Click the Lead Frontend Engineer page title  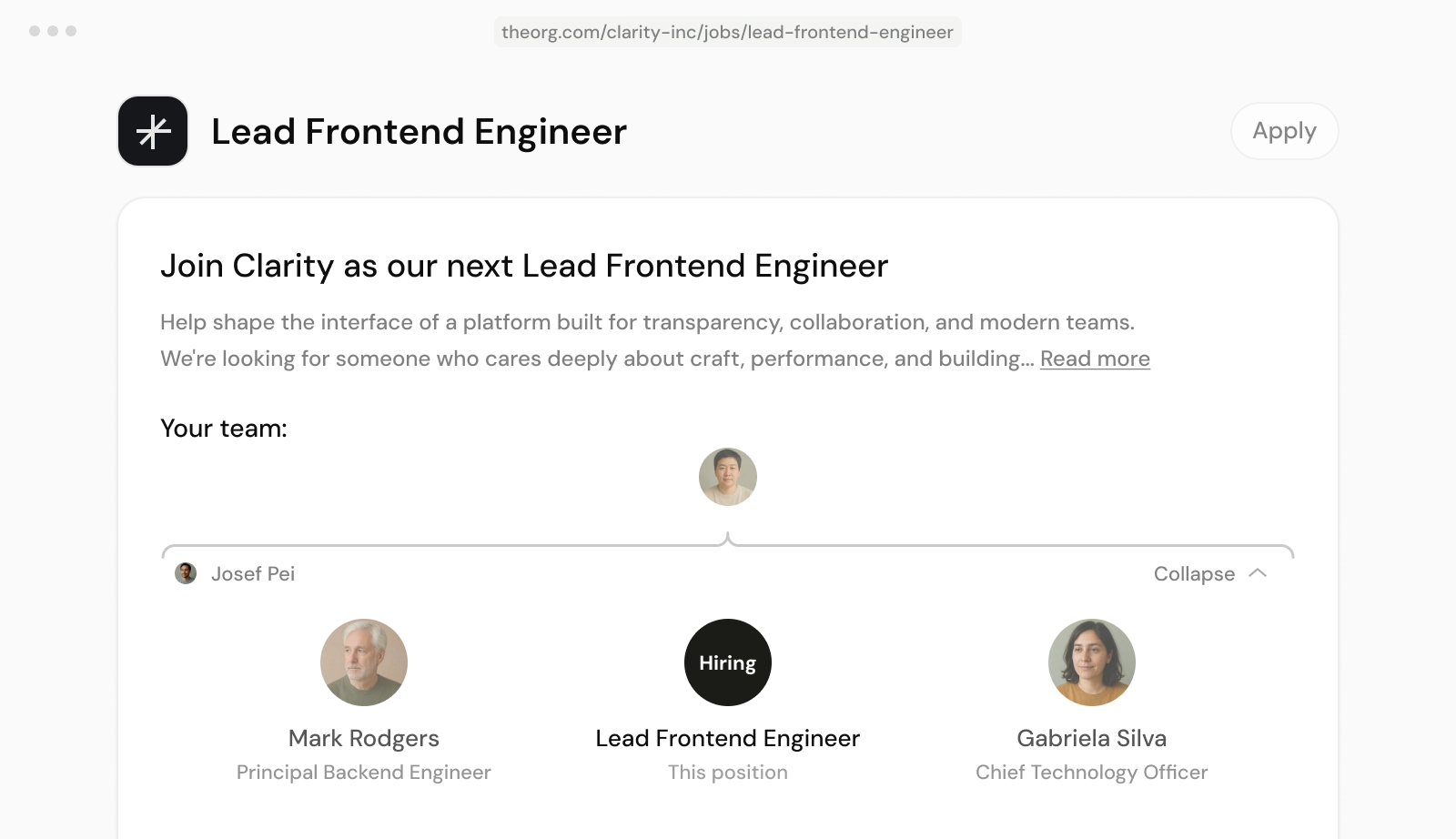tap(420, 131)
